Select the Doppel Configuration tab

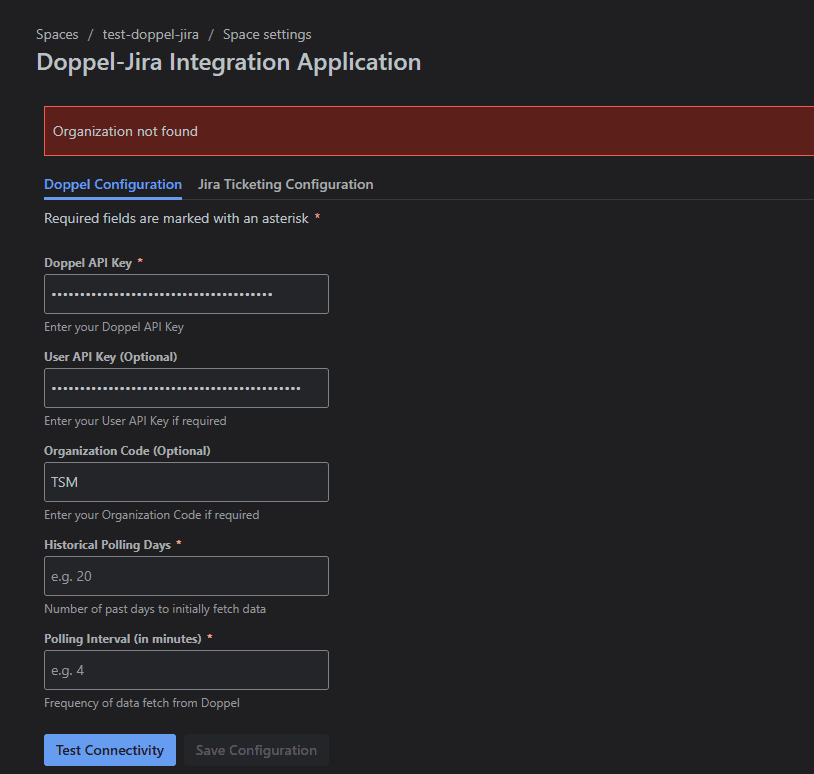(112, 184)
